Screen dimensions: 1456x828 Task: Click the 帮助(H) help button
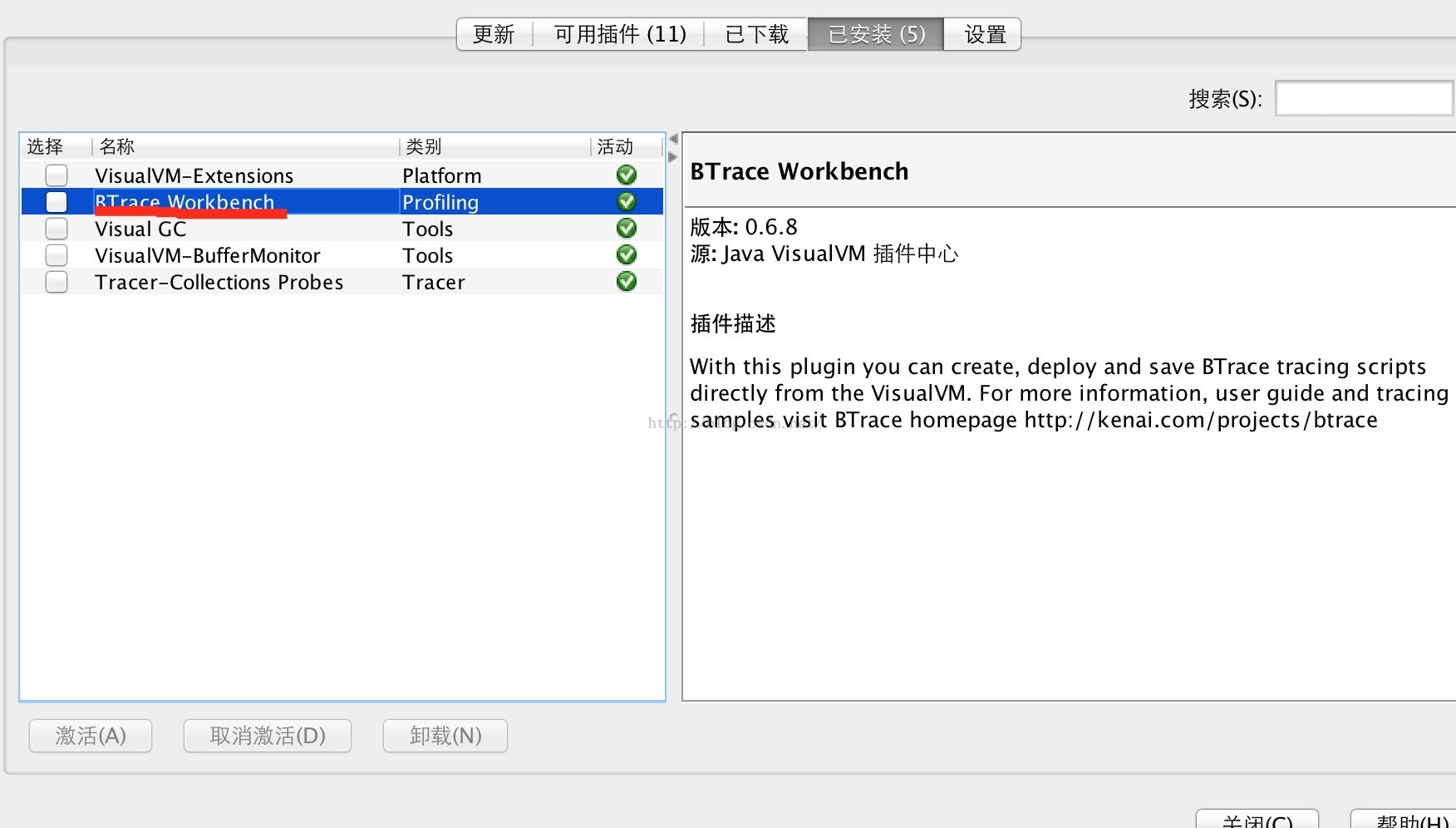coord(1404,819)
